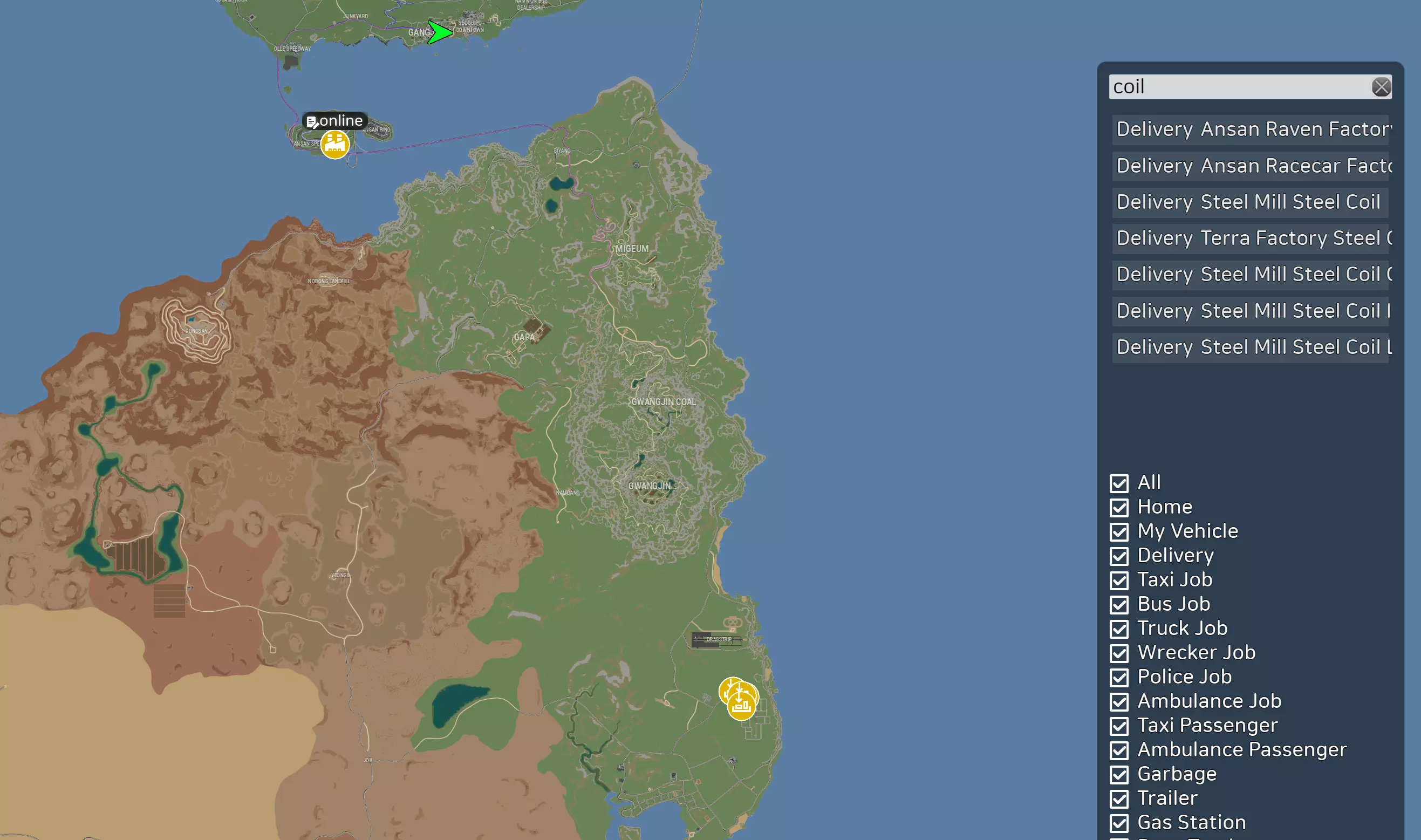Toggle the Police Job filter checkbox

tap(1119, 677)
